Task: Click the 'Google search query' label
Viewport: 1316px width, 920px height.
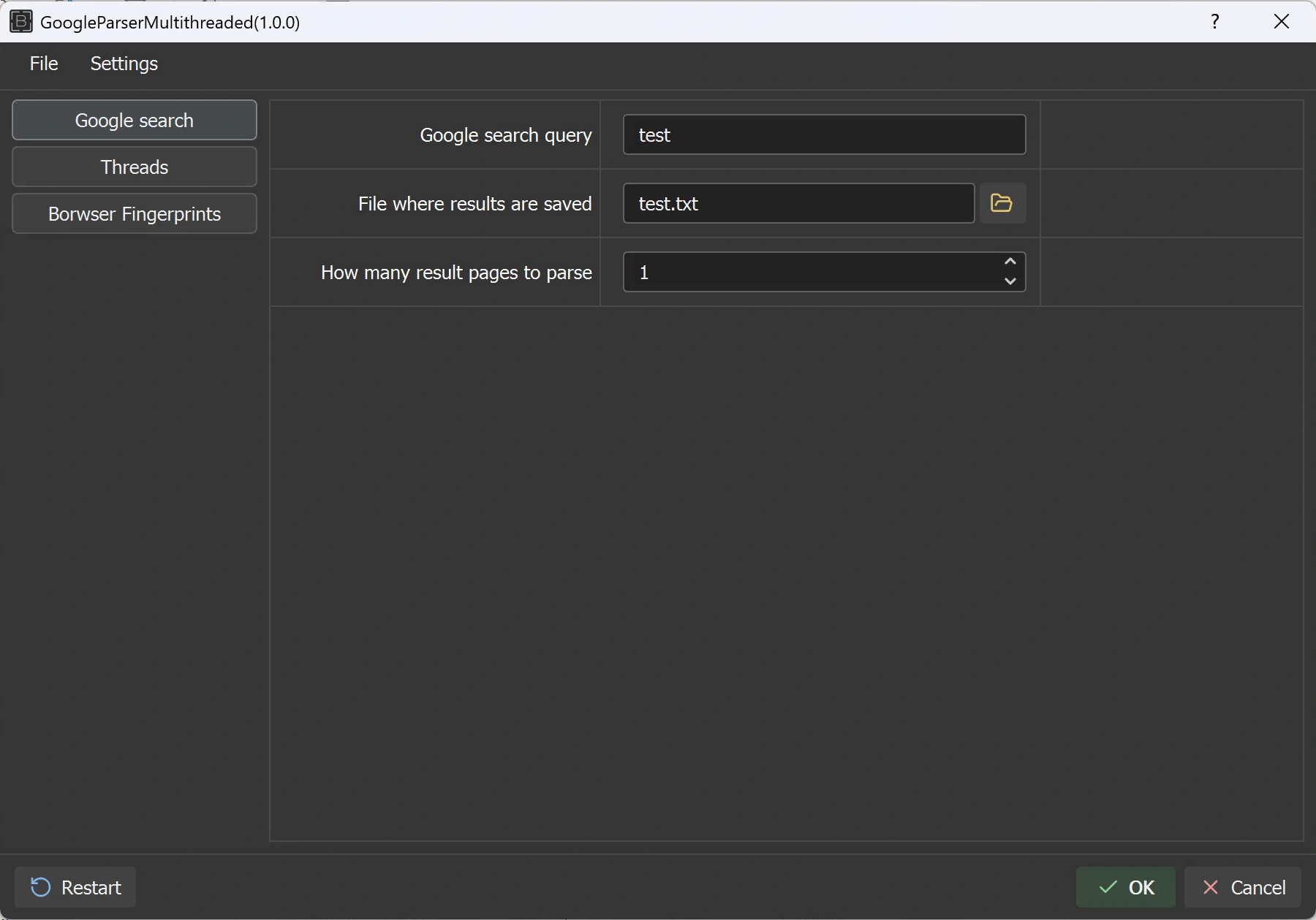Action: (506, 135)
